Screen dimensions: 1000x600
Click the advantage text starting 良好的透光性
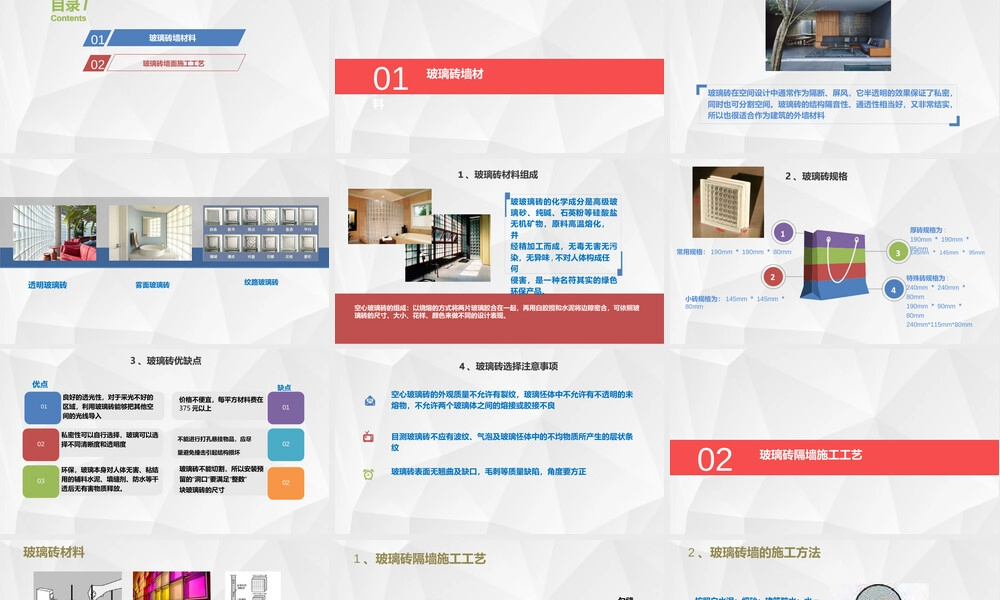110,406
